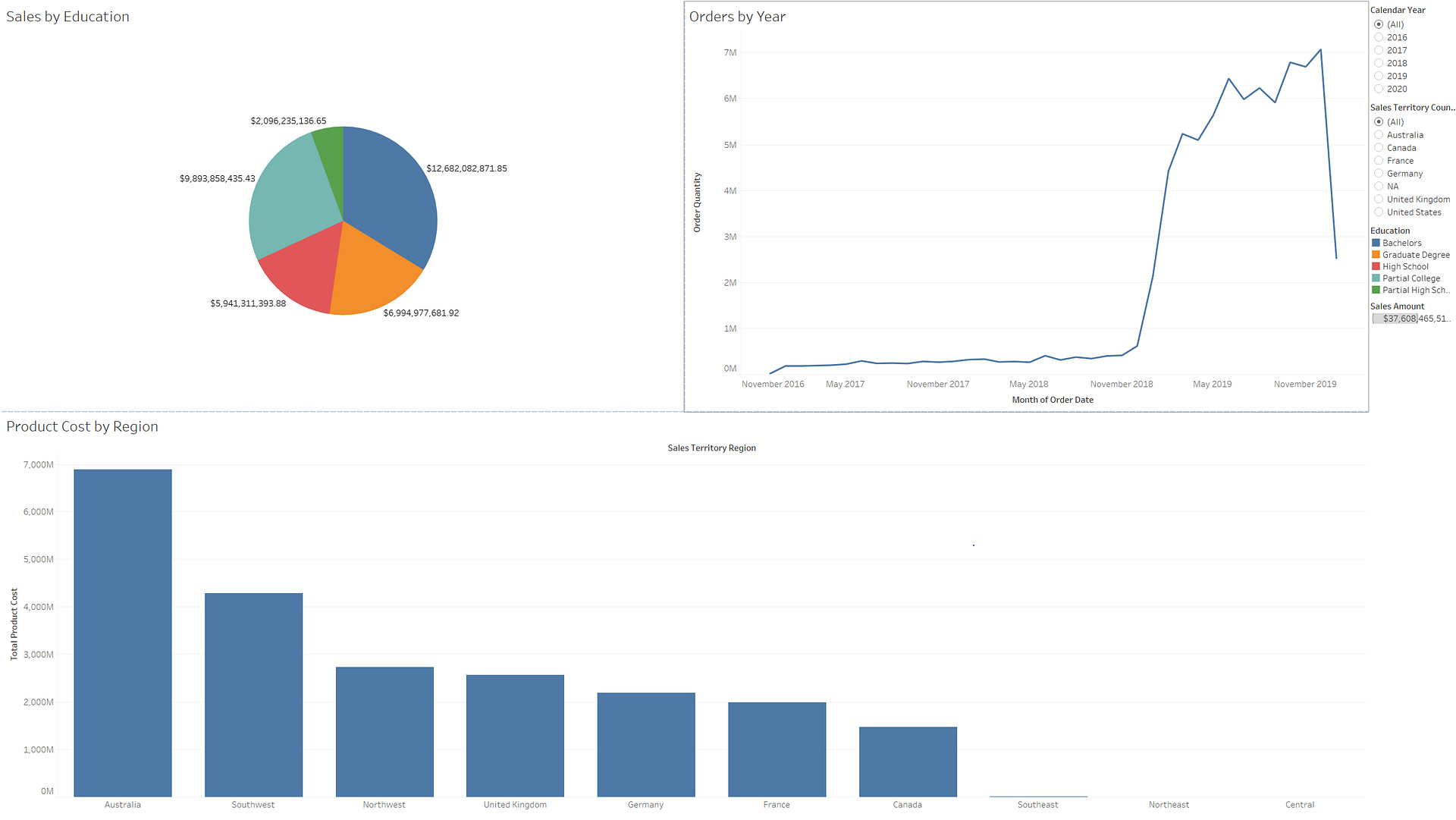Choose 2020 in the Calendar Year filter
The image size is (1456, 820).
click(1379, 89)
